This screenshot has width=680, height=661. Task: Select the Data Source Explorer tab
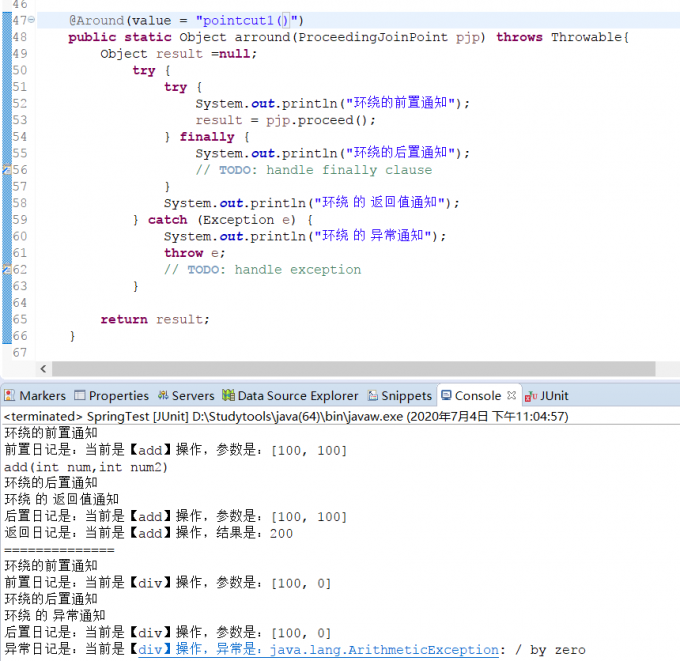coord(297,396)
